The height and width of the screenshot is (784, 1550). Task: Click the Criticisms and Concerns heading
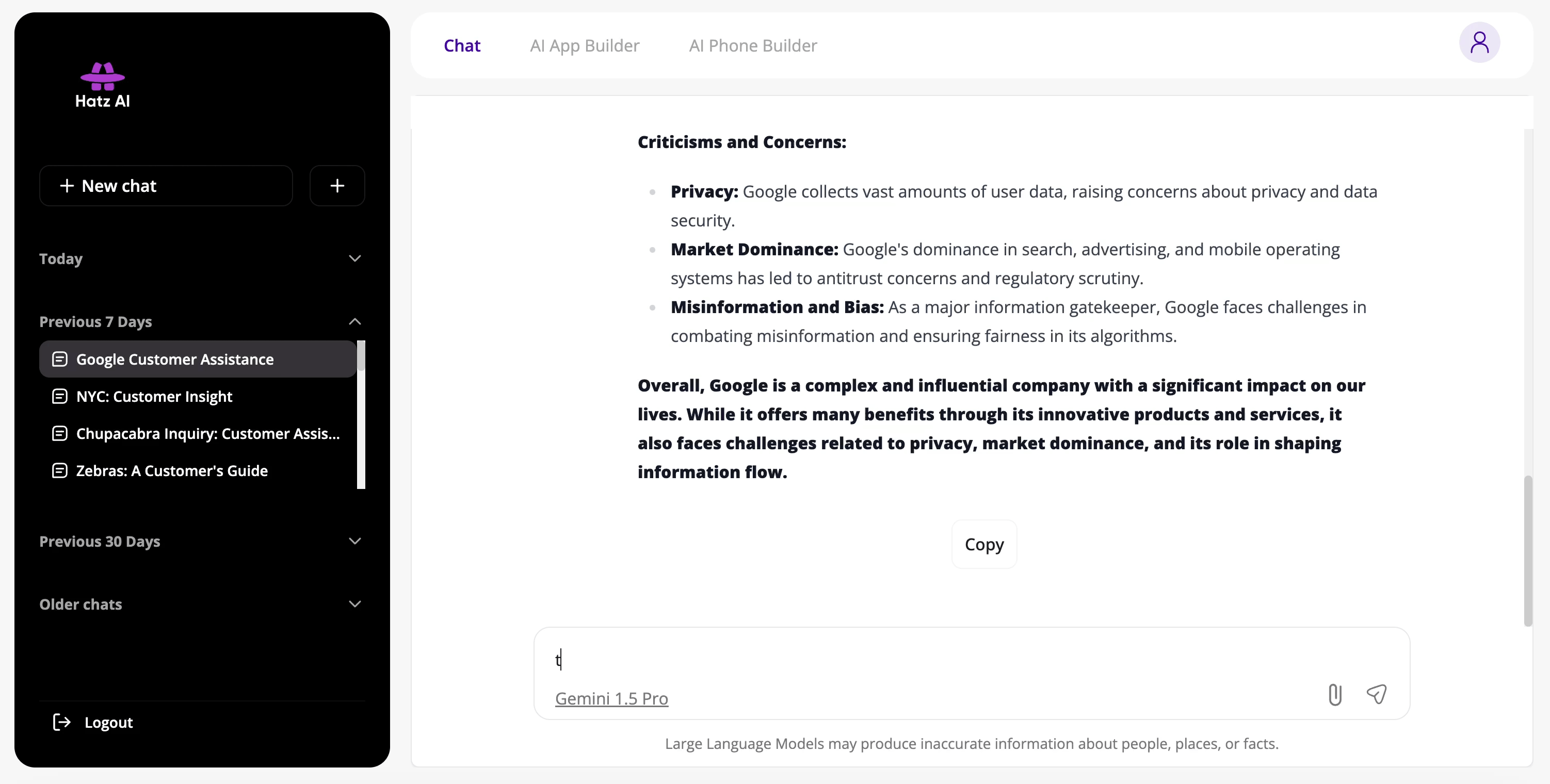point(741,142)
